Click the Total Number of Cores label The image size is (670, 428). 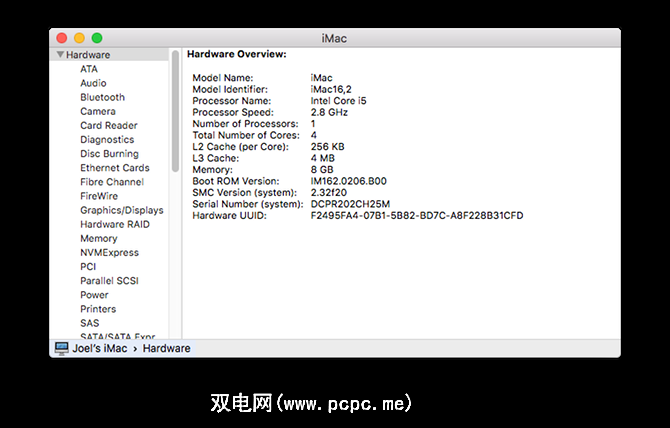246,135
